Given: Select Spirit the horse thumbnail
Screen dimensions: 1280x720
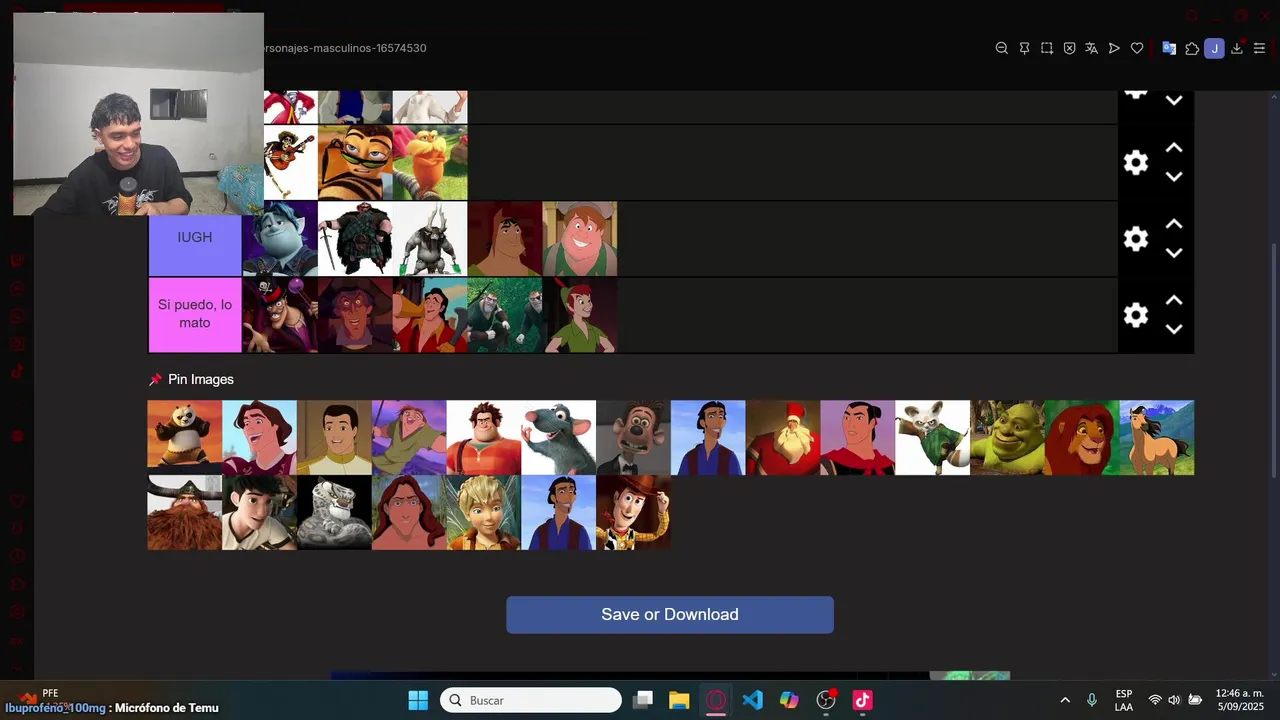Looking at the screenshot, I should pos(1157,438).
